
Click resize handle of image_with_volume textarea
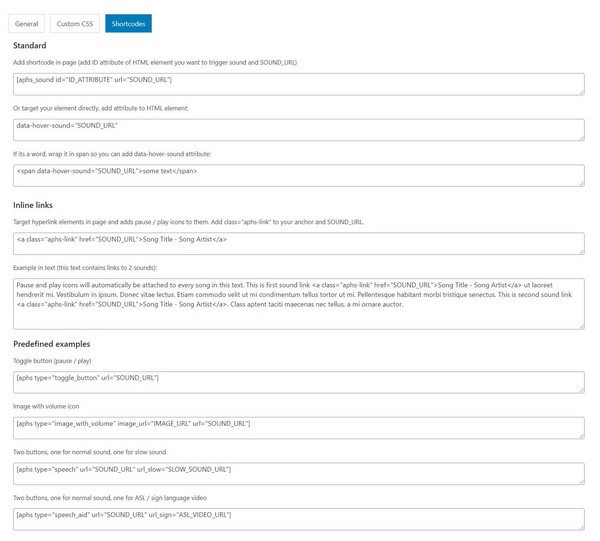(x=582, y=436)
